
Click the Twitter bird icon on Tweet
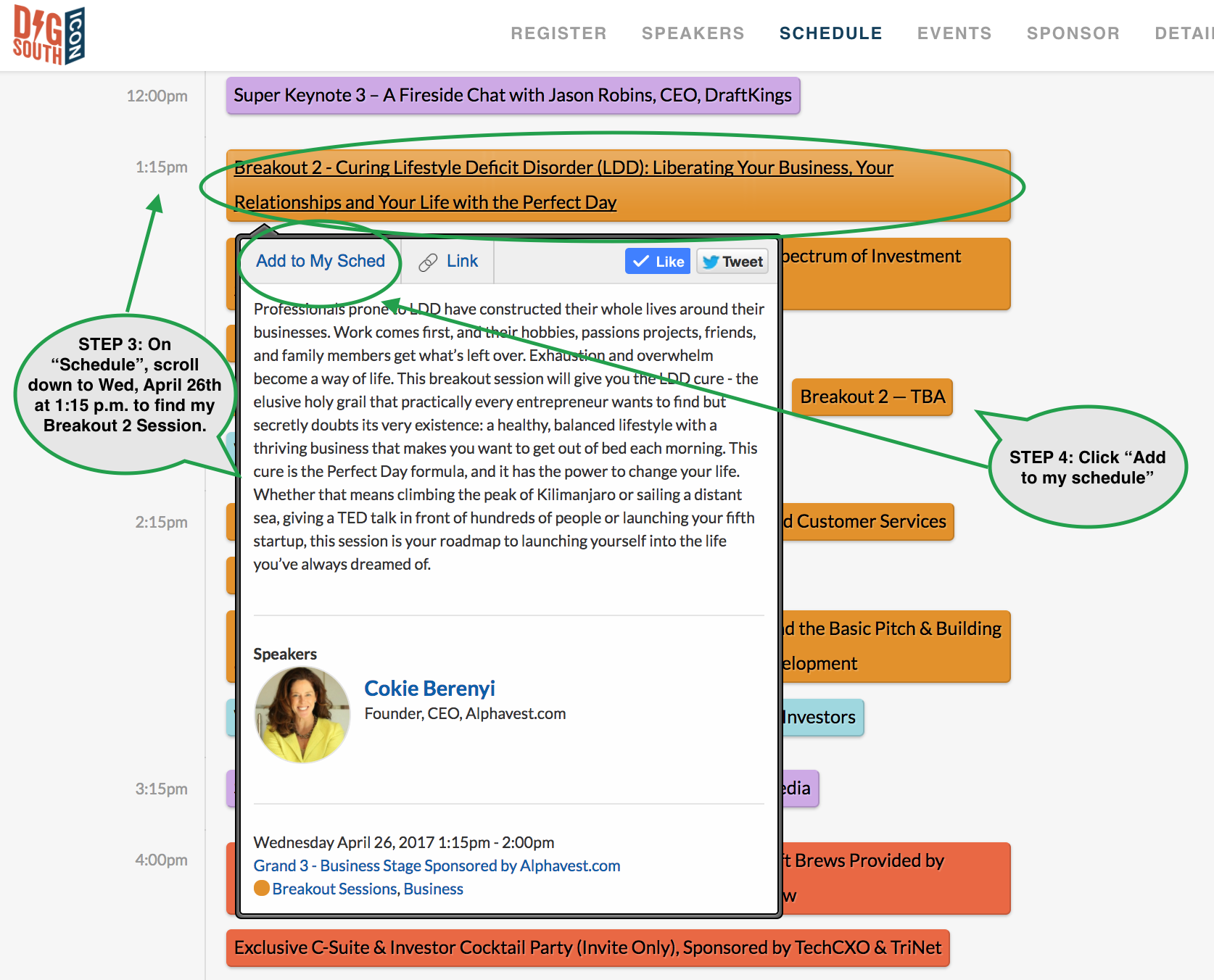[x=711, y=262]
